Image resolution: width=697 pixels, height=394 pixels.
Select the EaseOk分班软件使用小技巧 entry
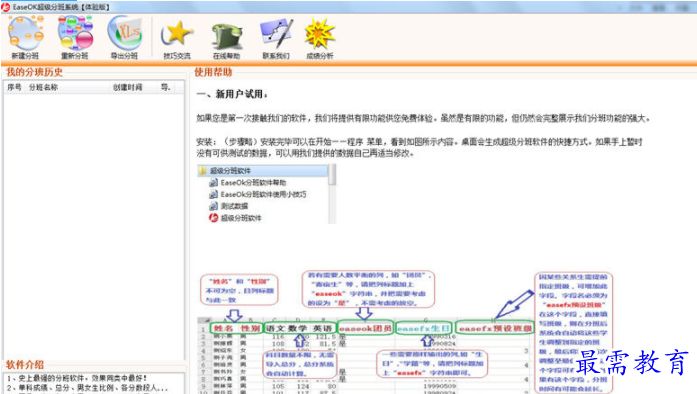click(x=258, y=194)
